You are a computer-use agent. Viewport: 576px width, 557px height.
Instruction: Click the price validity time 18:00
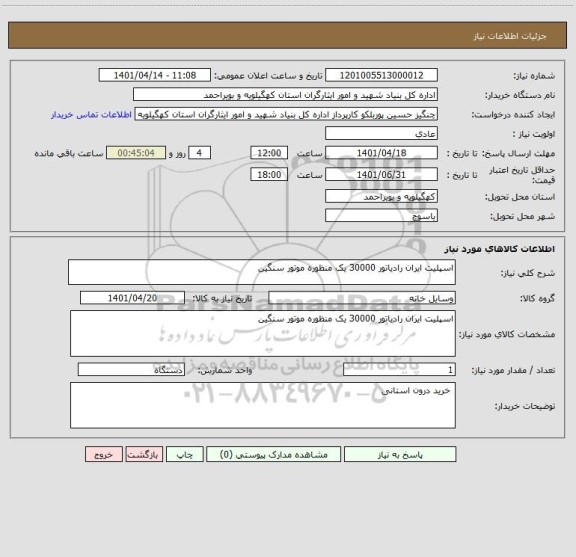point(269,175)
